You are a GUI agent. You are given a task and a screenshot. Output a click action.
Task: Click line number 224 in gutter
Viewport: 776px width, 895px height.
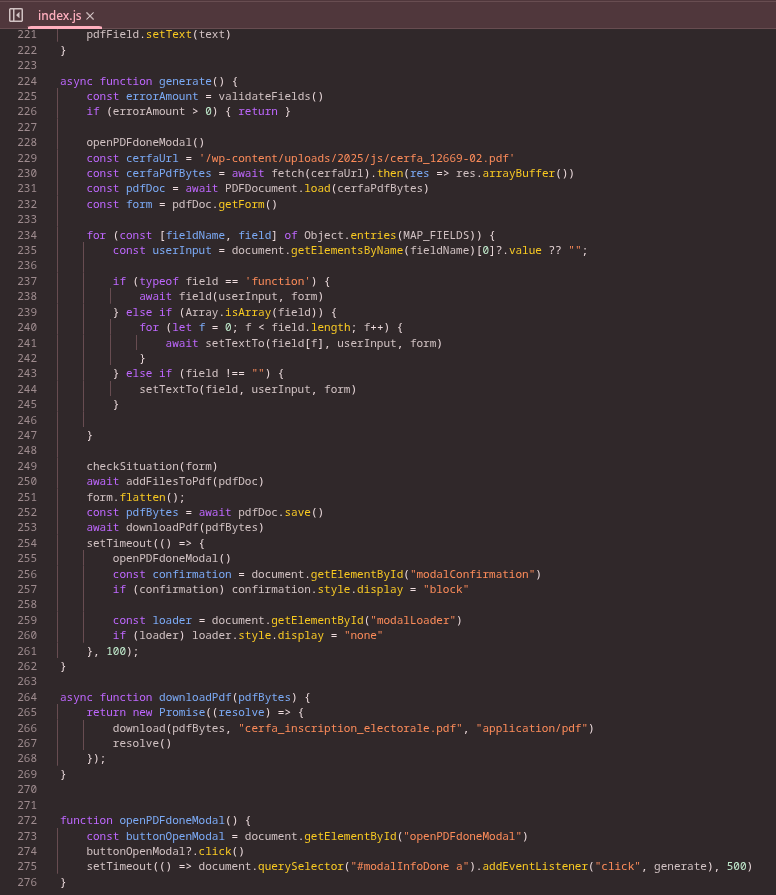(x=27, y=81)
